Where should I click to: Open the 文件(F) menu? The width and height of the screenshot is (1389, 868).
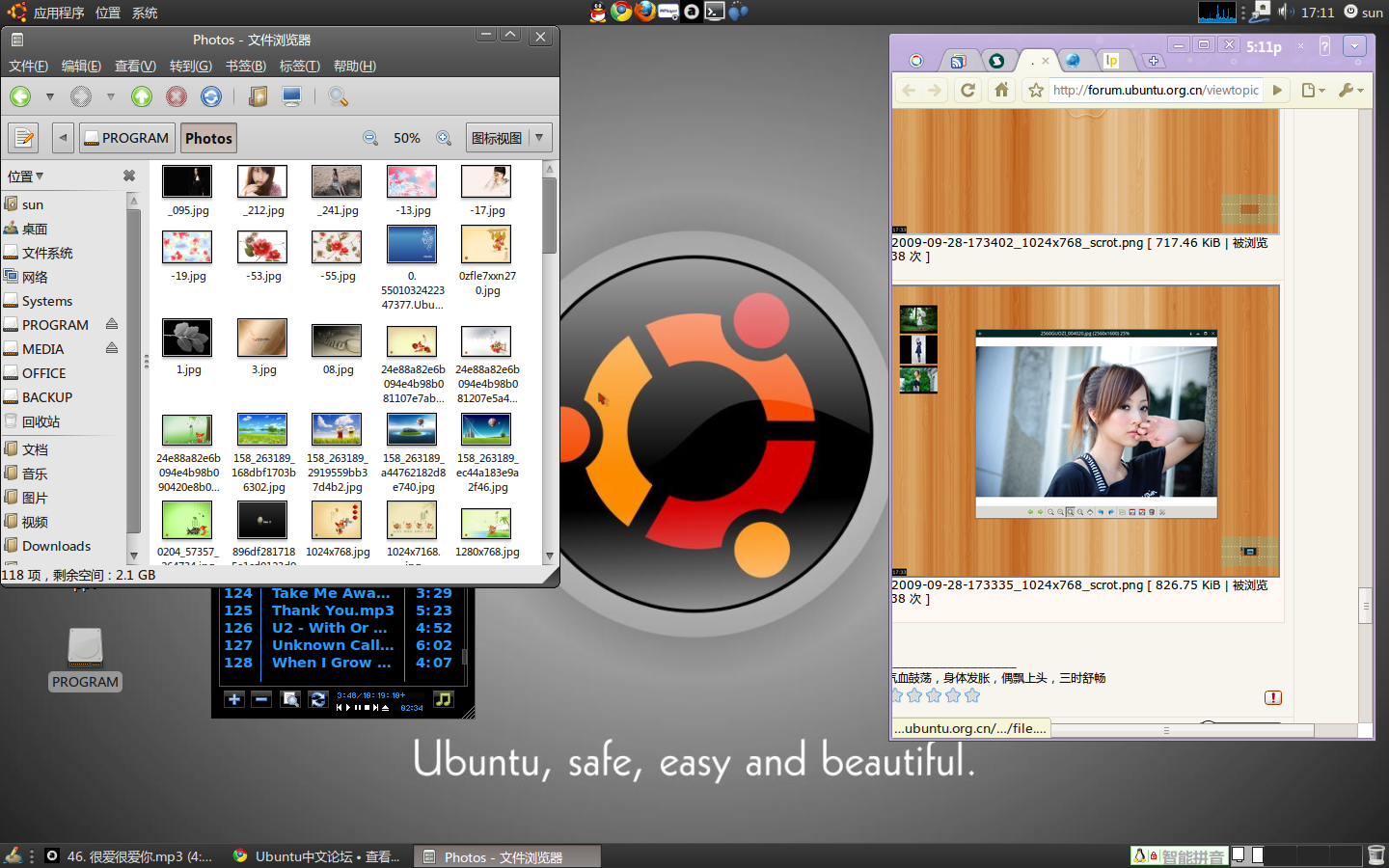[28, 66]
